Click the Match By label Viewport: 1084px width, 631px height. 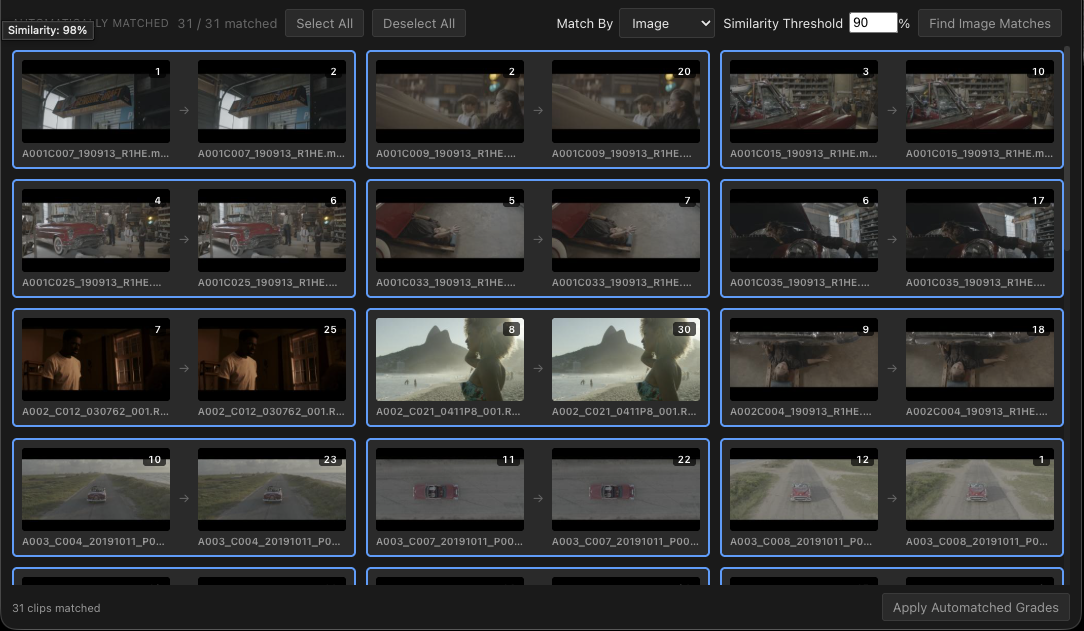pos(584,23)
